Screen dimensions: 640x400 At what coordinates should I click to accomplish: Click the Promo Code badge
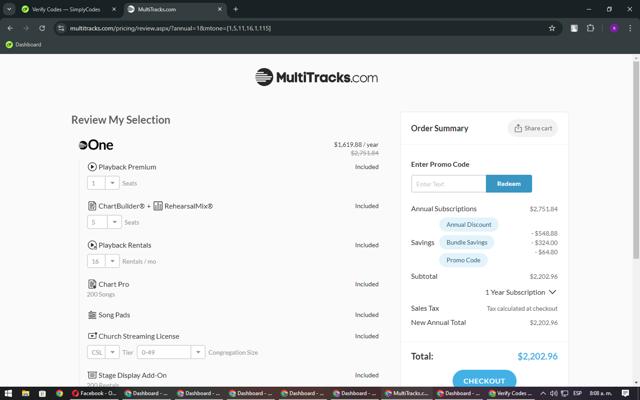(x=463, y=260)
